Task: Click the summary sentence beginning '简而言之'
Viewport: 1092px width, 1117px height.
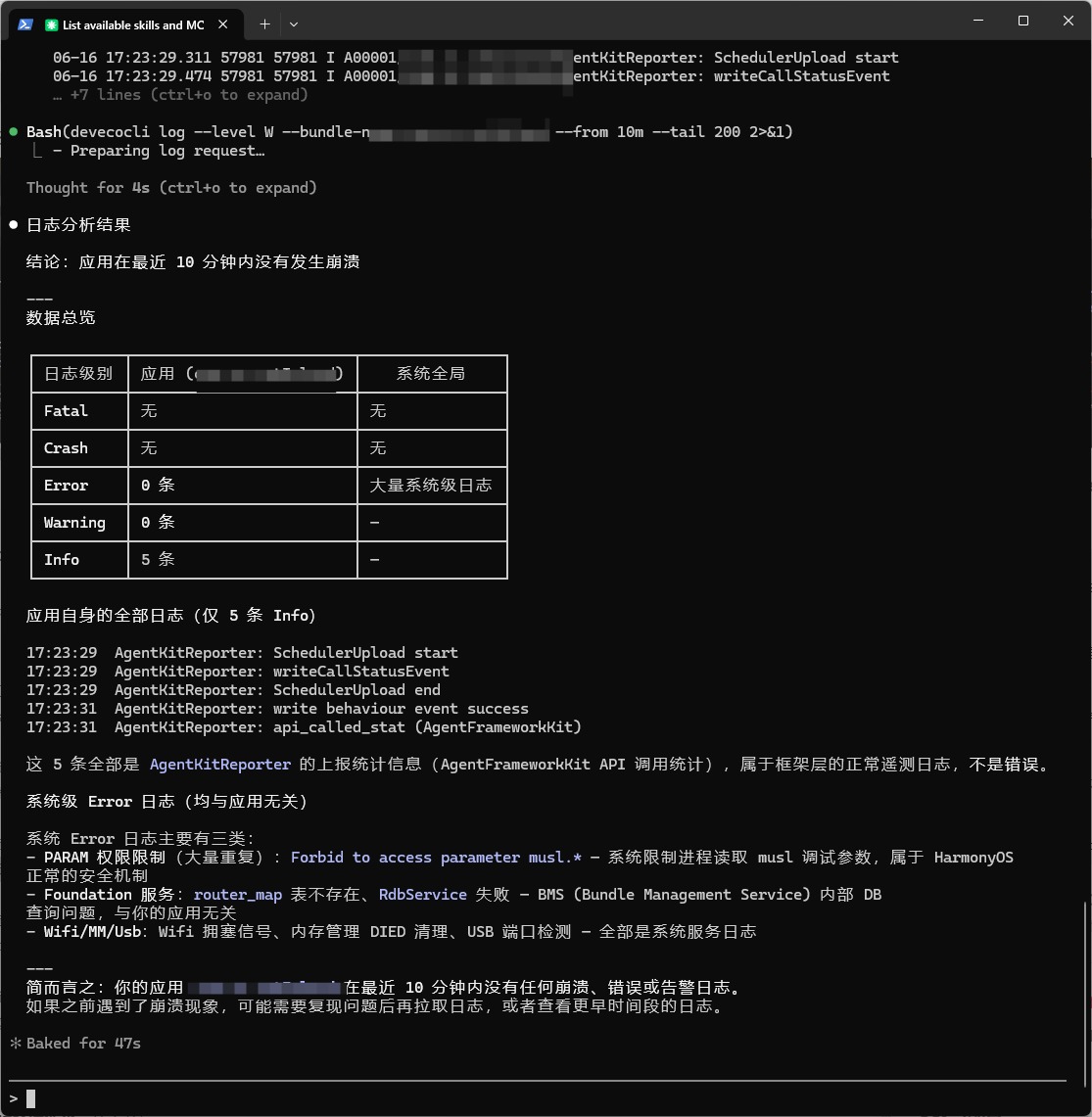Action: pyautogui.click(x=386, y=988)
